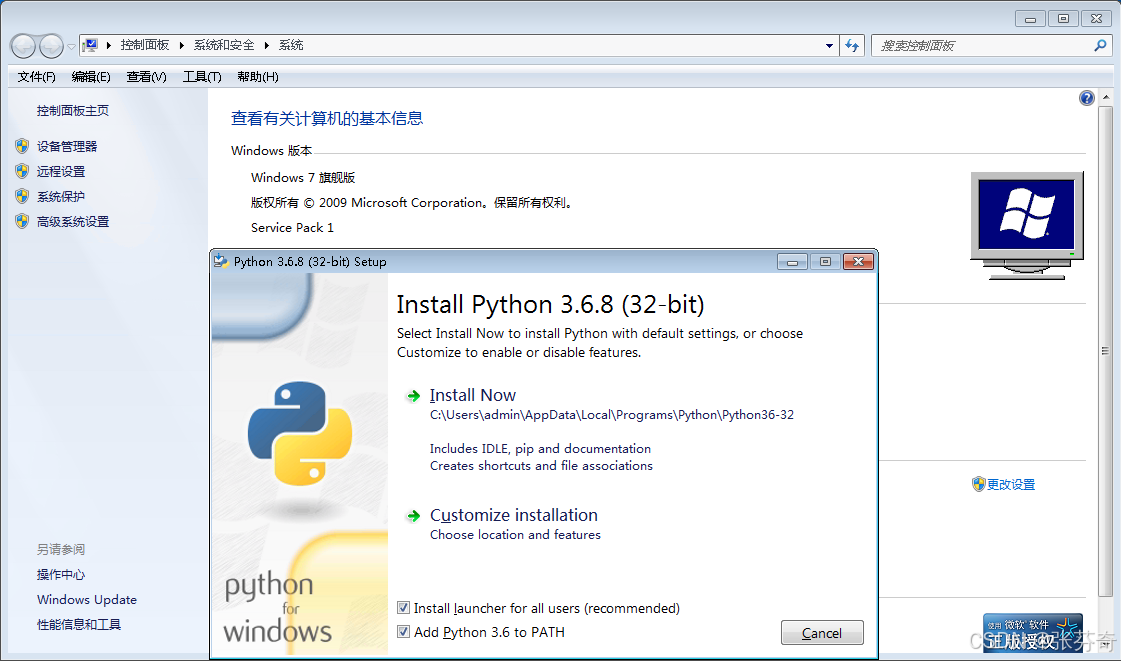The height and width of the screenshot is (661, 1121).
Task: Click the blue help question mark icon
Action: click(x=1087, y=97)
